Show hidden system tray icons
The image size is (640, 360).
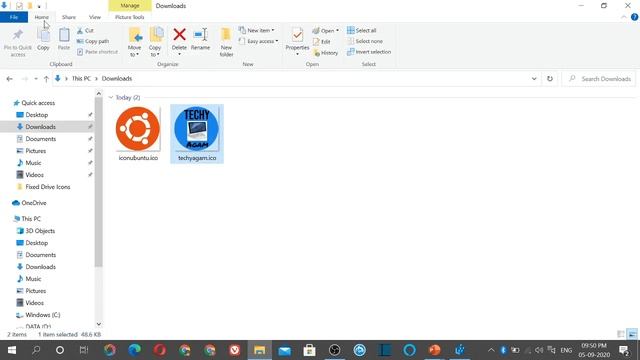pyautogui.click(x=491, y=350)
